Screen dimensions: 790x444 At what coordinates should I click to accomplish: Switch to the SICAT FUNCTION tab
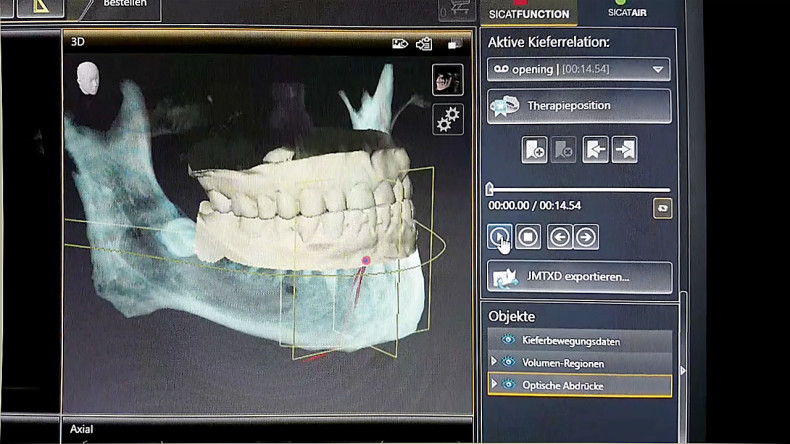(529, 13)
